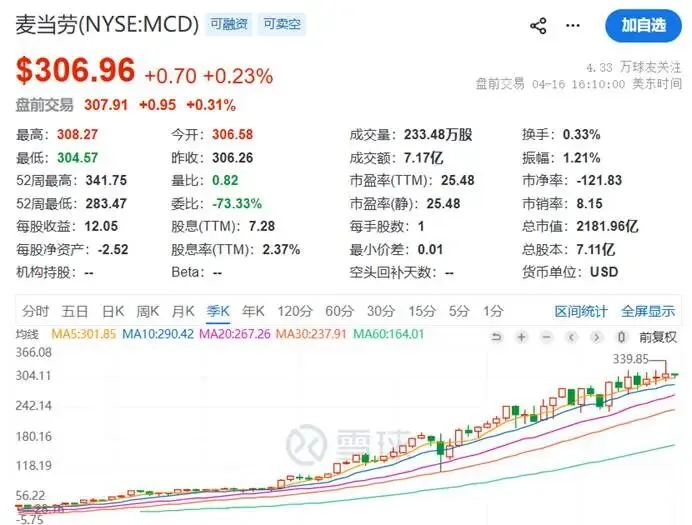The image size is (692, 525).
Task: Click the MA5:301.85 moving average label
Action: coord(83,334)
